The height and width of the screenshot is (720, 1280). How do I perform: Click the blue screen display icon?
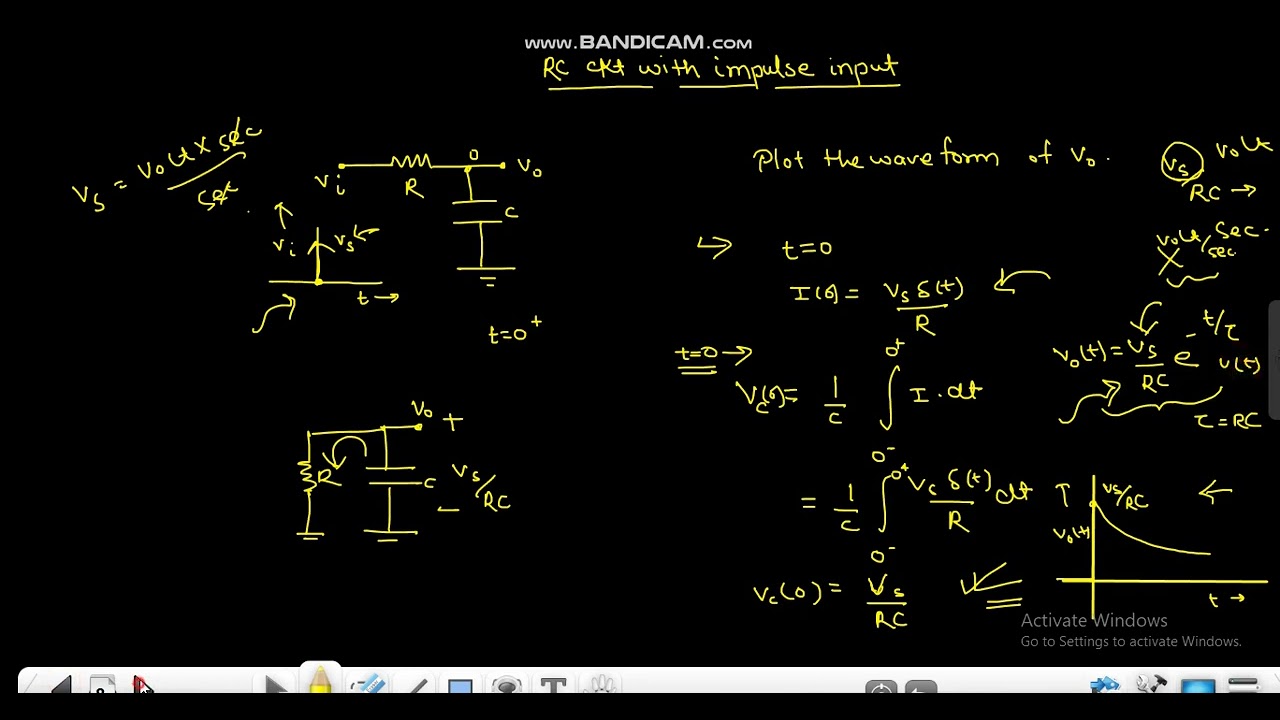[1197, 686]
